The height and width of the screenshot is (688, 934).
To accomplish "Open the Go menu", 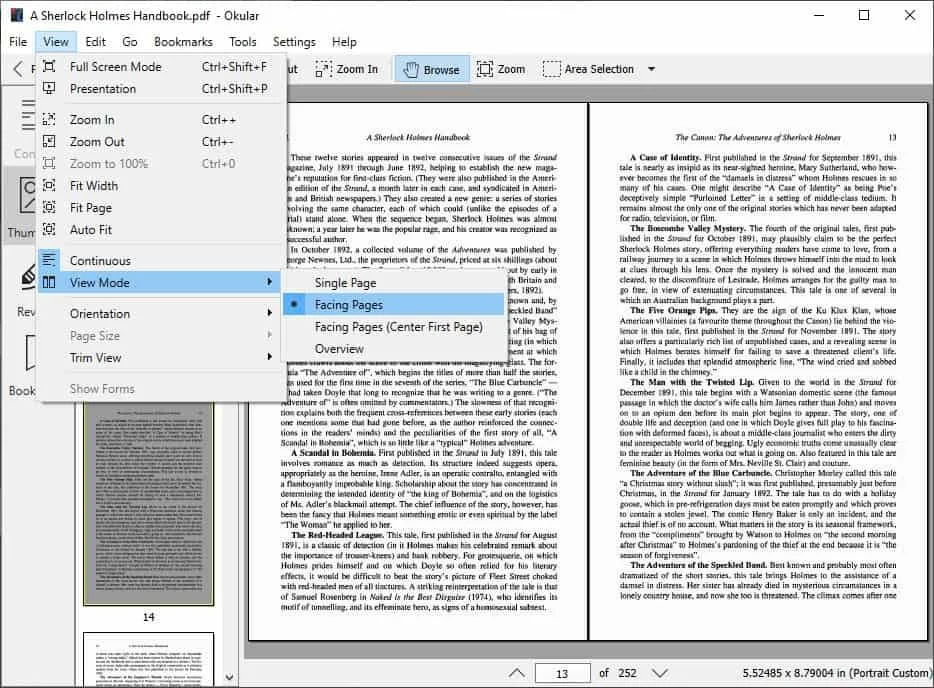I will pos(130,42).
